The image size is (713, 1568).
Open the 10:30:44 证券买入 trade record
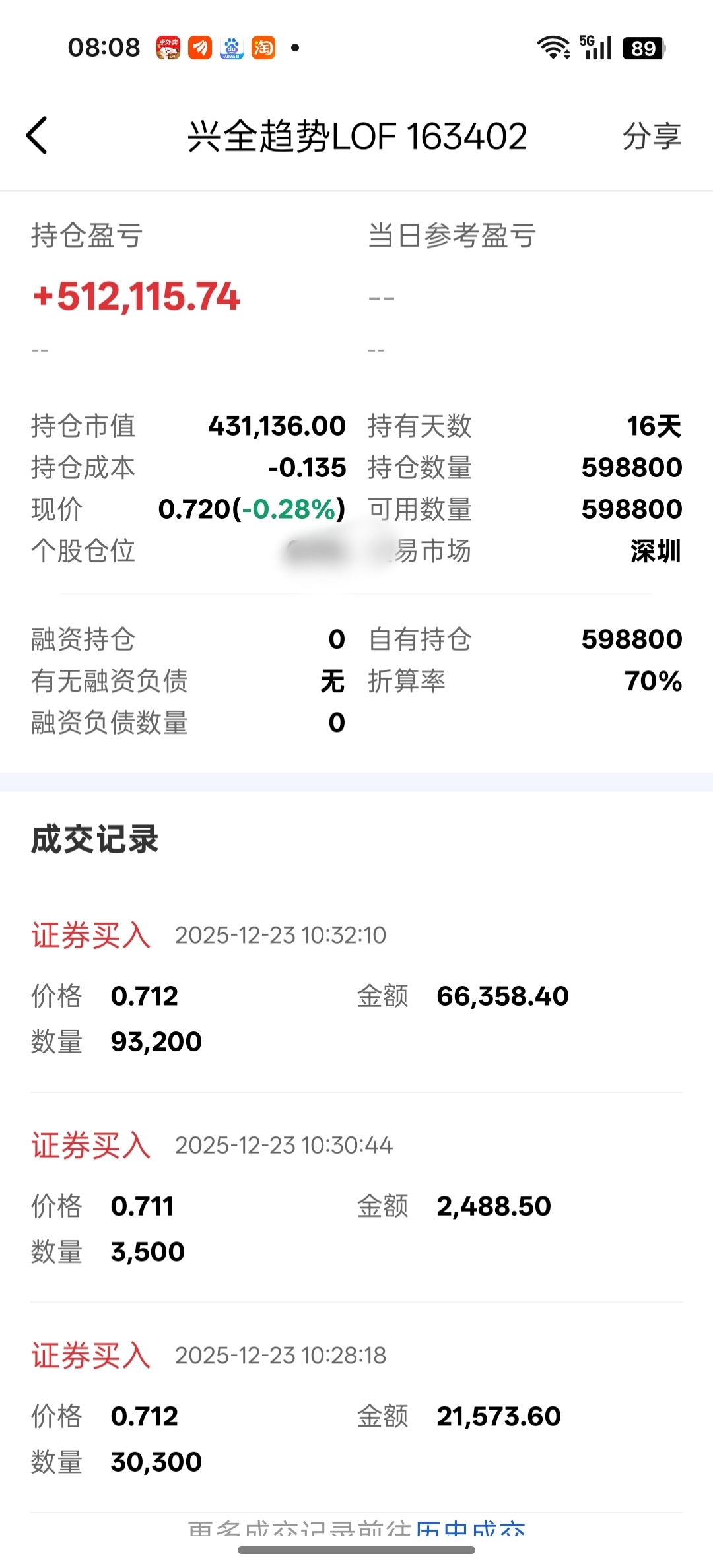coord(356,1198)
